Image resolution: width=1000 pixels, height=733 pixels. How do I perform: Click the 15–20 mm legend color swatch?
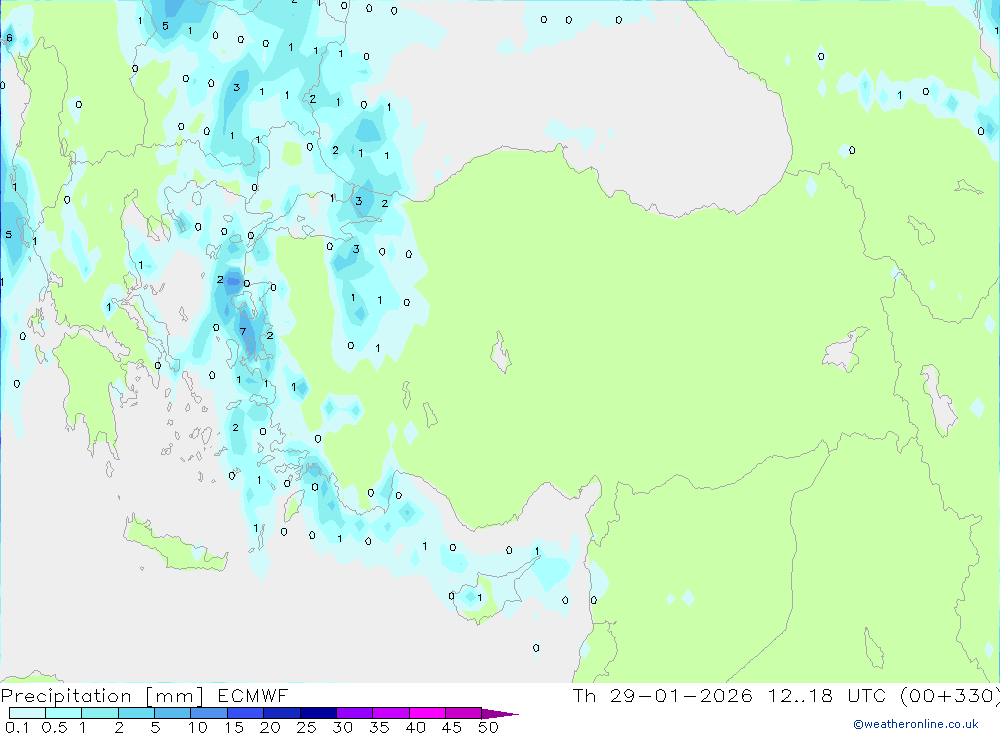pyautogui.click(x=246, y=713)
